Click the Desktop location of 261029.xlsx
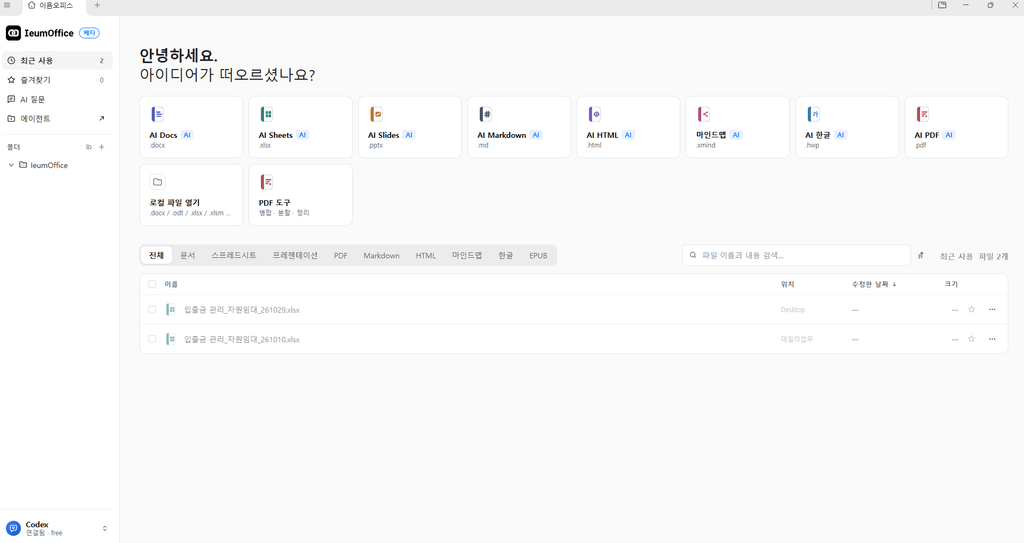 coord(793,310)
